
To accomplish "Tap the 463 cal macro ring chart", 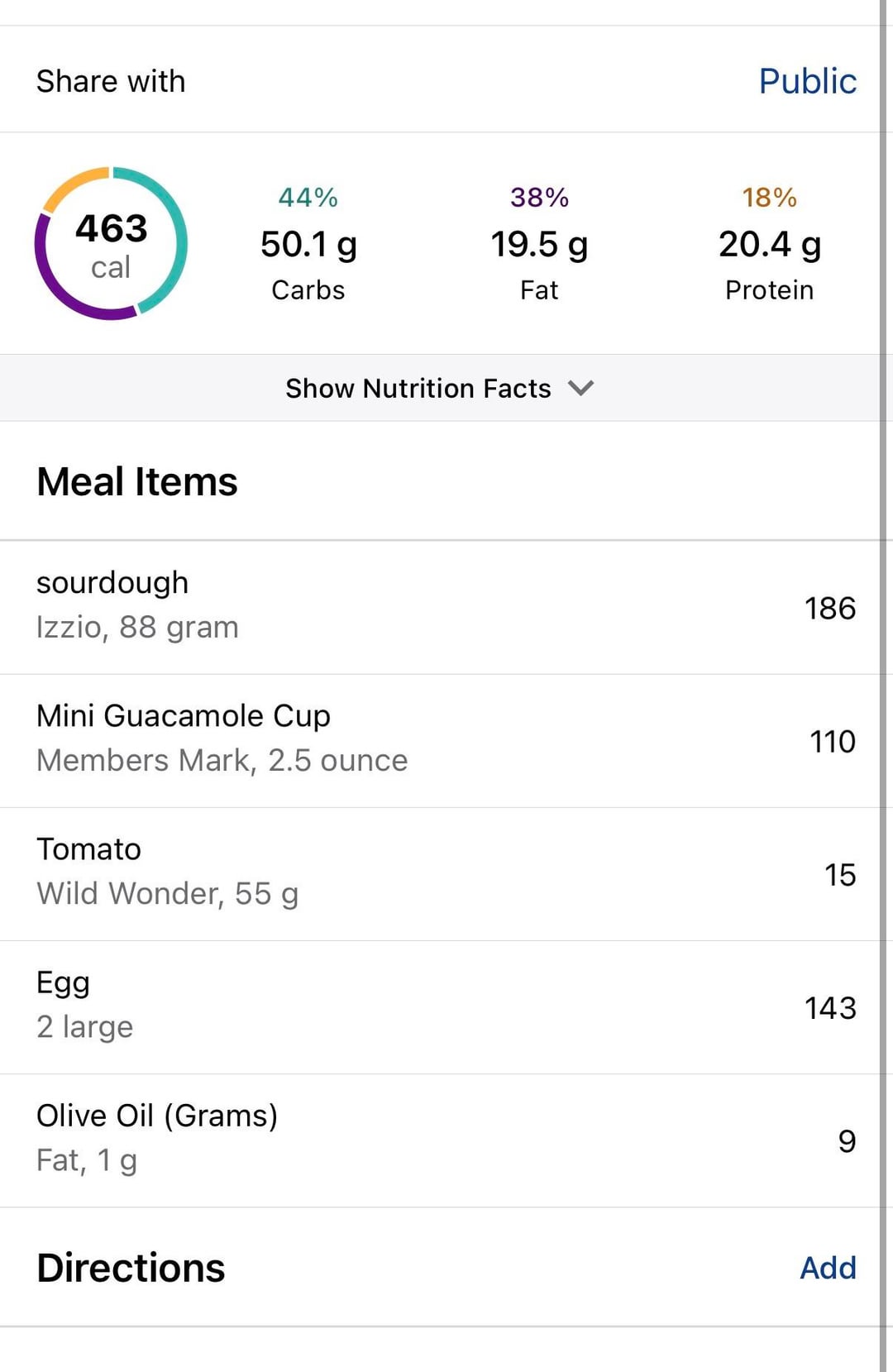I will click(111, 244).
